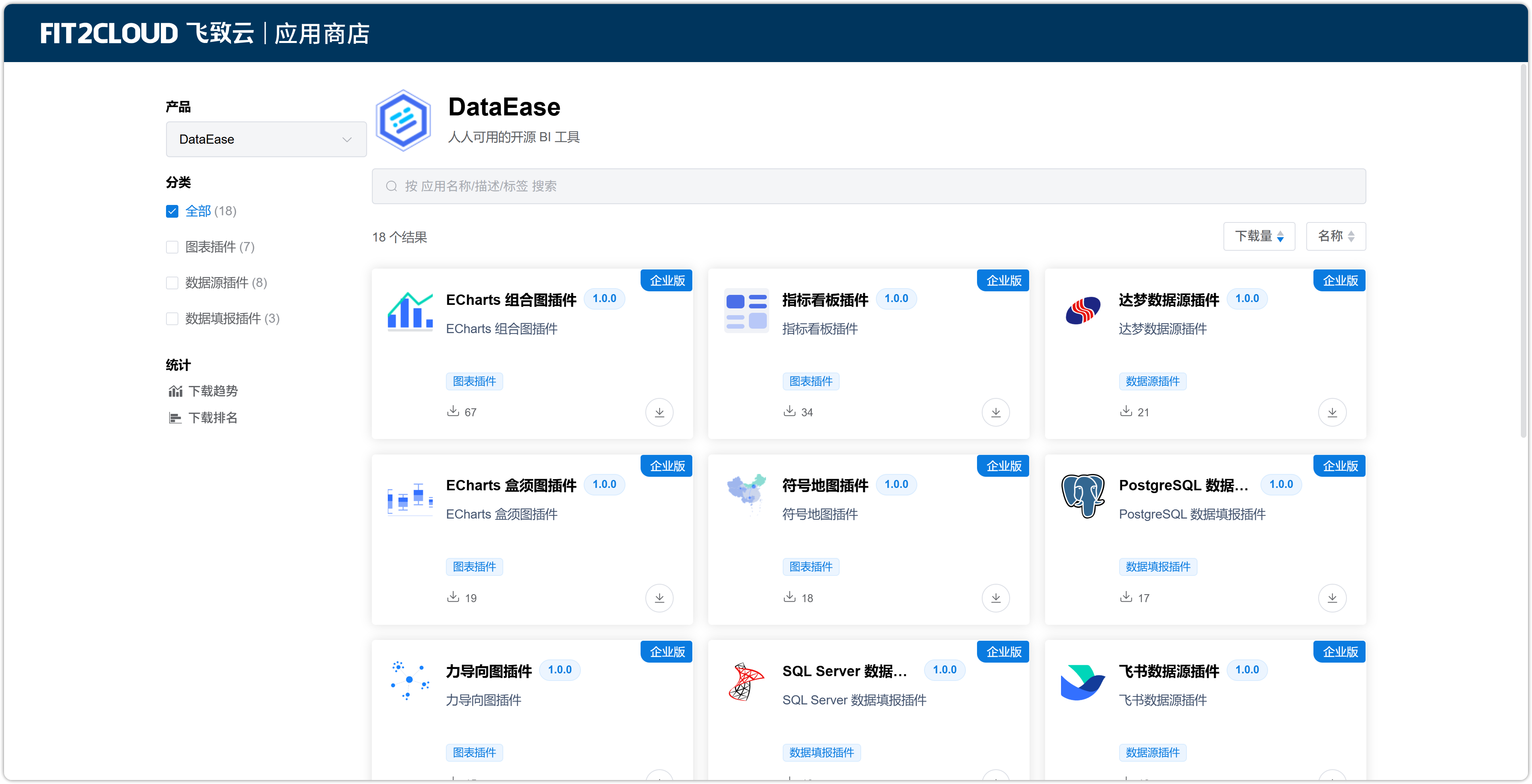The height and width of the screenshot is (784, 1532).
Task: Click the ECharts 组合图插件 chart icon
Action: tap(410, 310)
